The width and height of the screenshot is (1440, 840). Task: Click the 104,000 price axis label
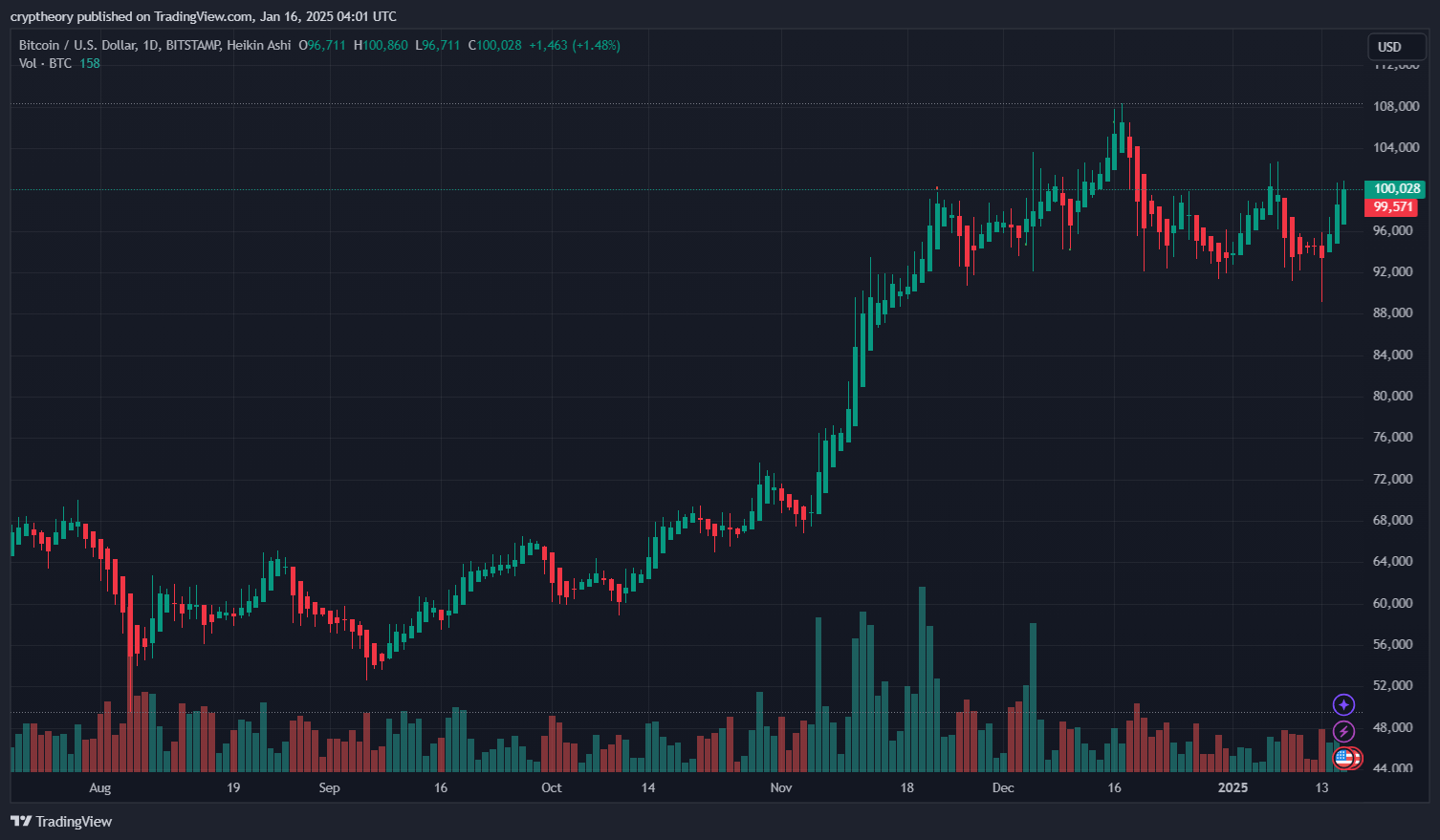1396,147
